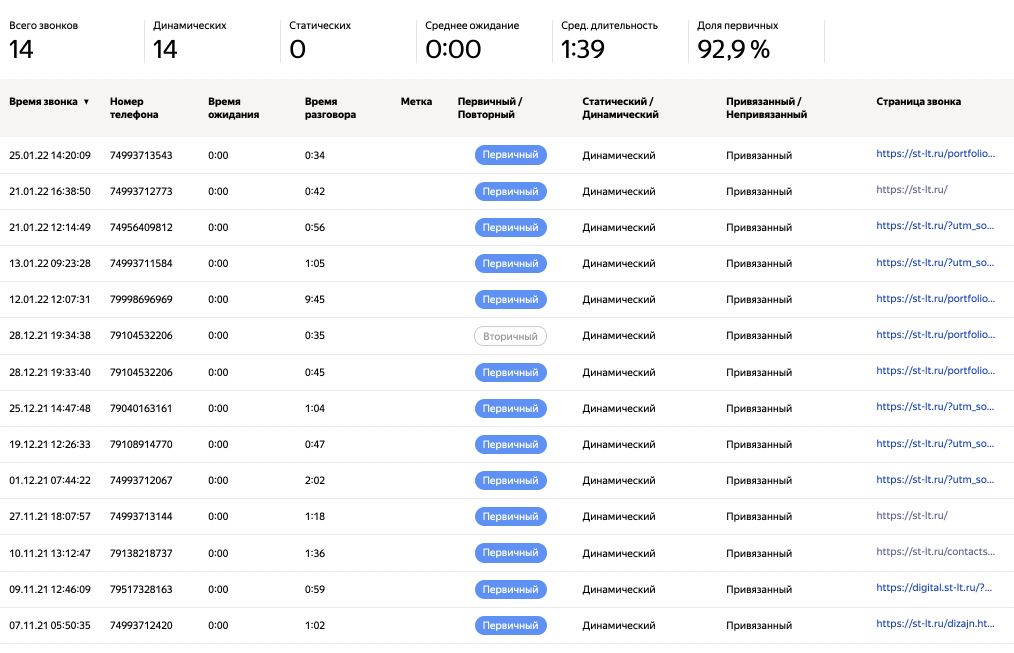Click the Первичный badge in the 28.12.21 19:33:40 row

pos(510,372)
